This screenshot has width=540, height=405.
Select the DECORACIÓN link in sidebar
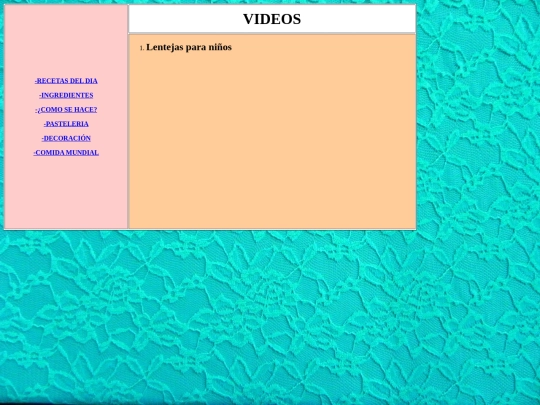pos(66,138)
